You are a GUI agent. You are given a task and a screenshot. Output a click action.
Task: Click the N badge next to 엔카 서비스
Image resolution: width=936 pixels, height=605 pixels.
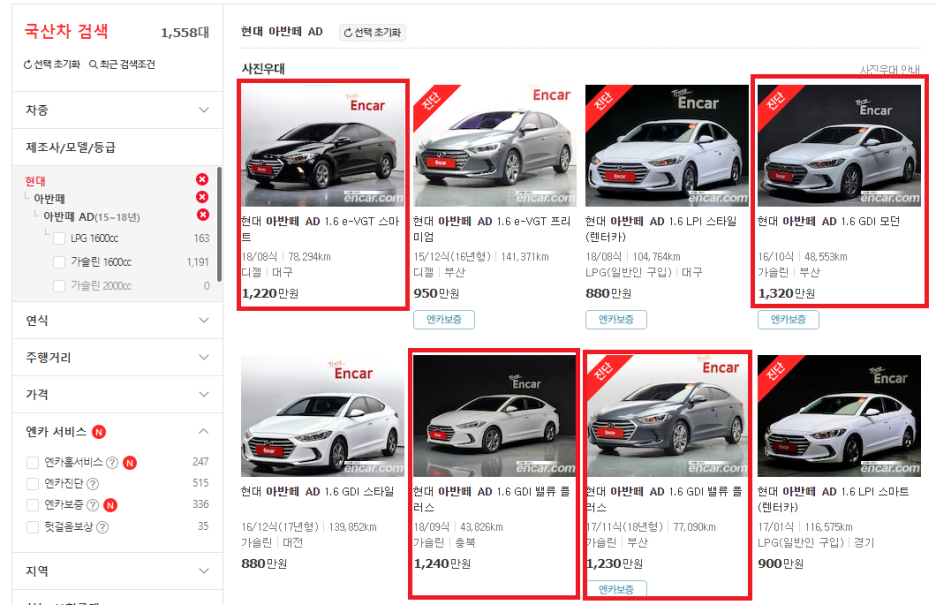(99, 432)
